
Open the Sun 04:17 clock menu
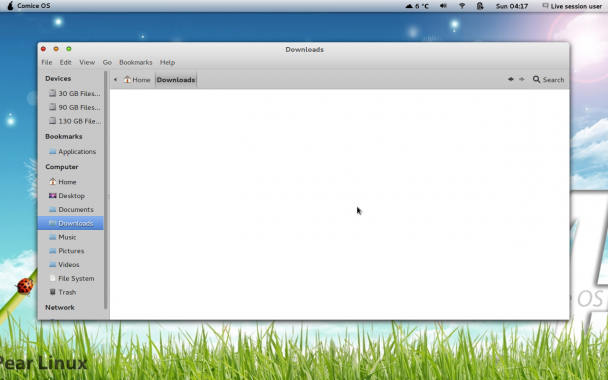tap(512, 6)
